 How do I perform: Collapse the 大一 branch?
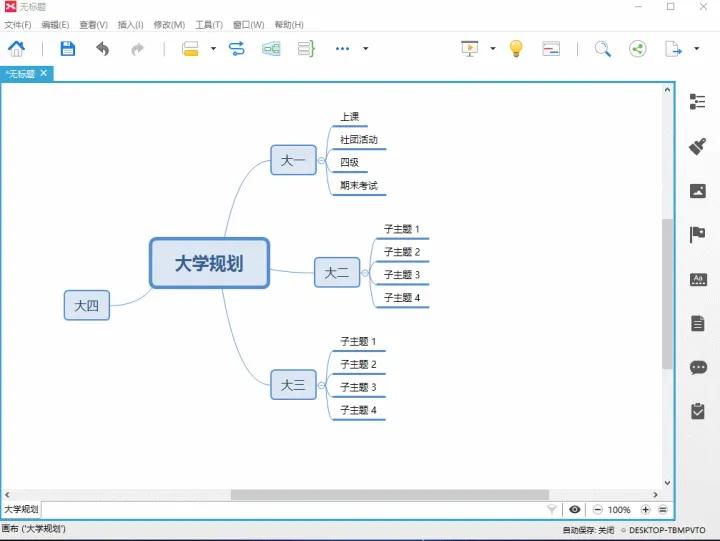[321, 161]
